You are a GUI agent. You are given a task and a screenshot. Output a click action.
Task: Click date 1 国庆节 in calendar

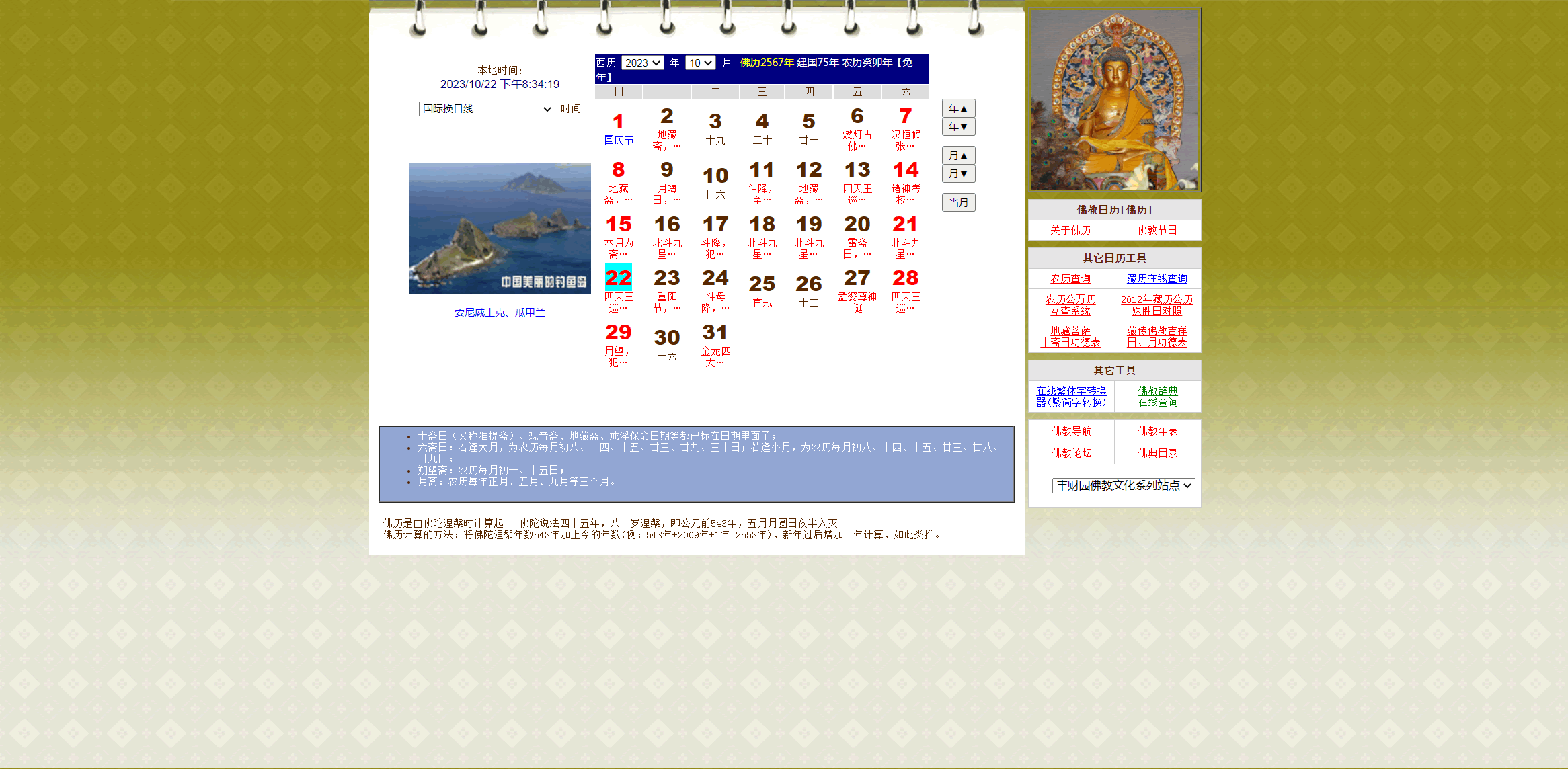point(618,122)
